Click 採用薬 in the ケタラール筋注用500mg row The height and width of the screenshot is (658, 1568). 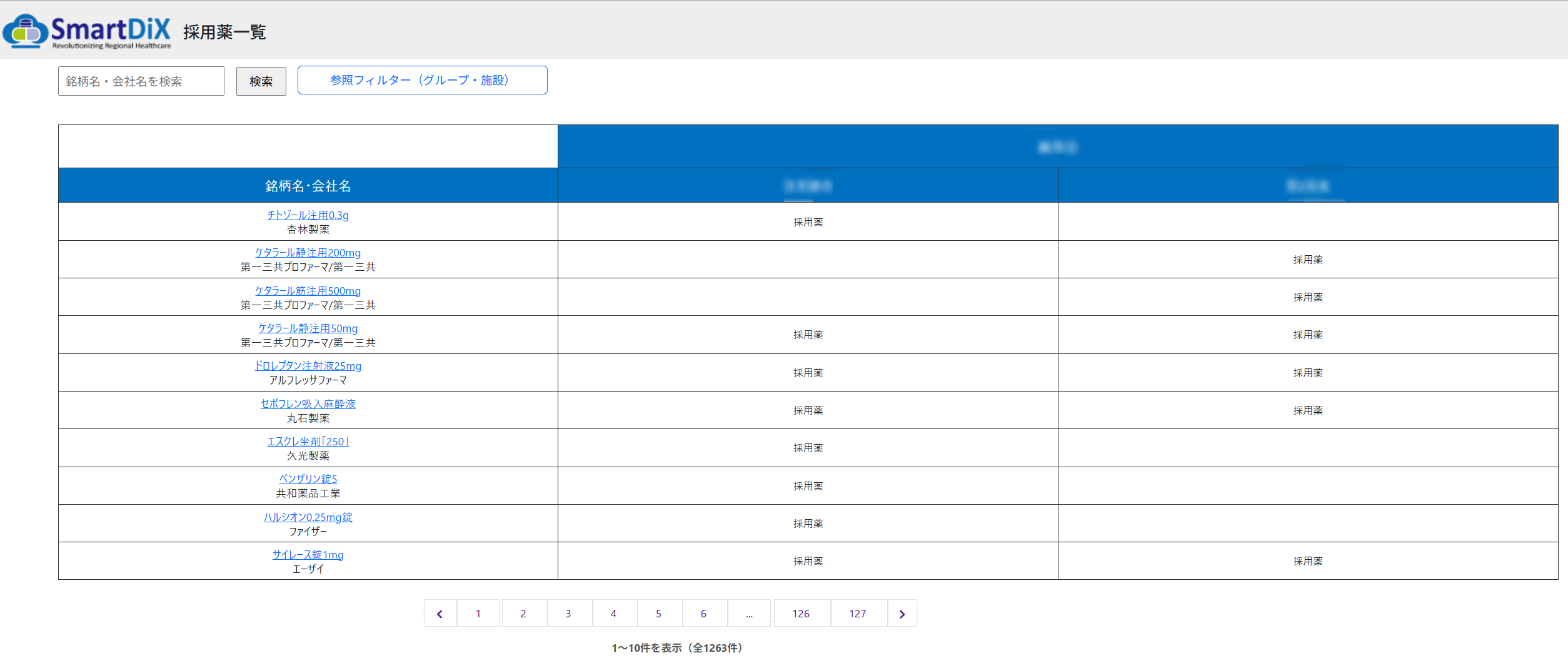(x=1308, y=297)
